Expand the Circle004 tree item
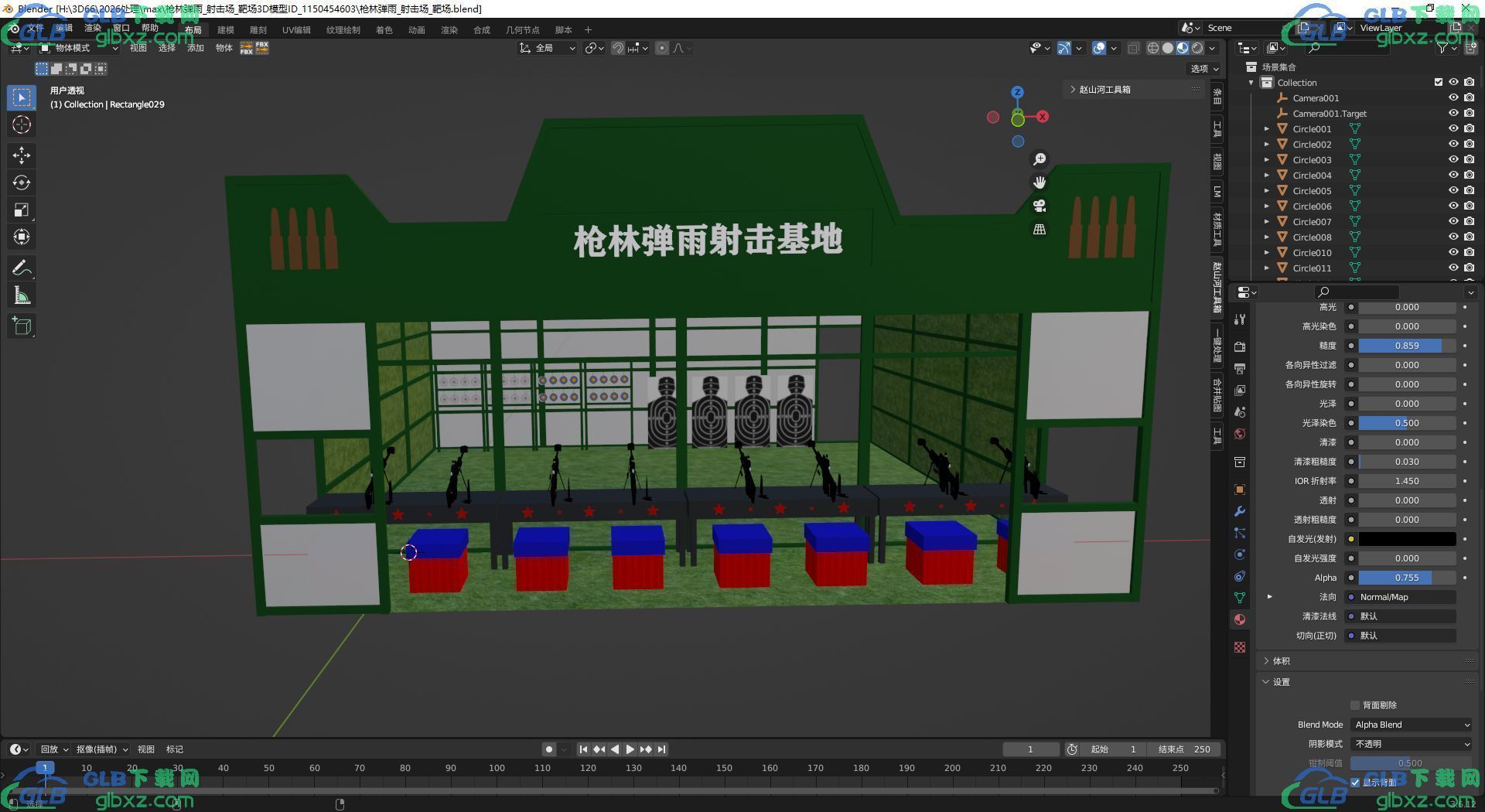Image resolution: width=1485 pixels, height=812 pixels. tap(1266, 176)
